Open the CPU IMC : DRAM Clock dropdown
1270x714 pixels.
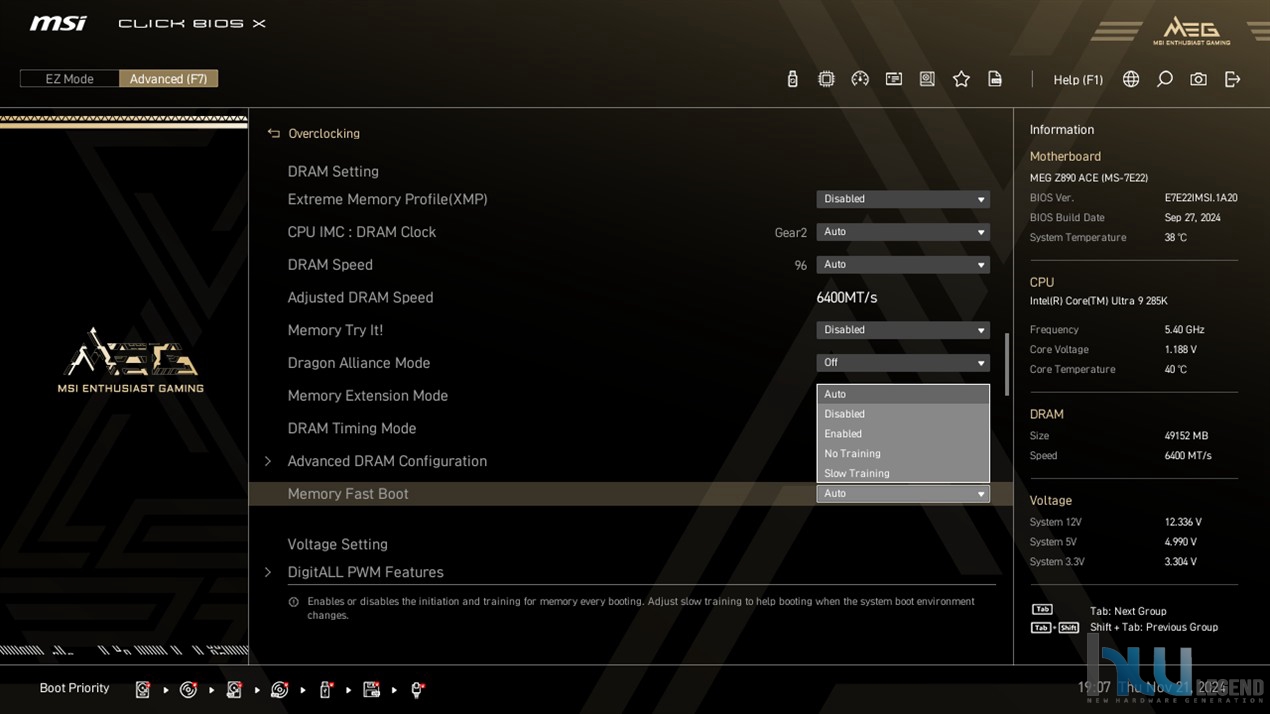pyautogui.click(x=903, y=232)
